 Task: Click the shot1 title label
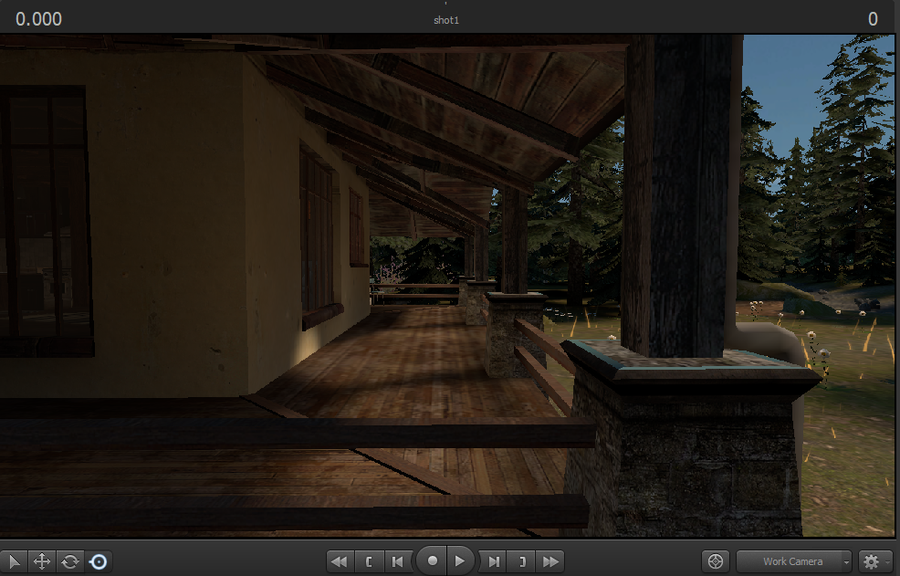click(x=446, y=20)
